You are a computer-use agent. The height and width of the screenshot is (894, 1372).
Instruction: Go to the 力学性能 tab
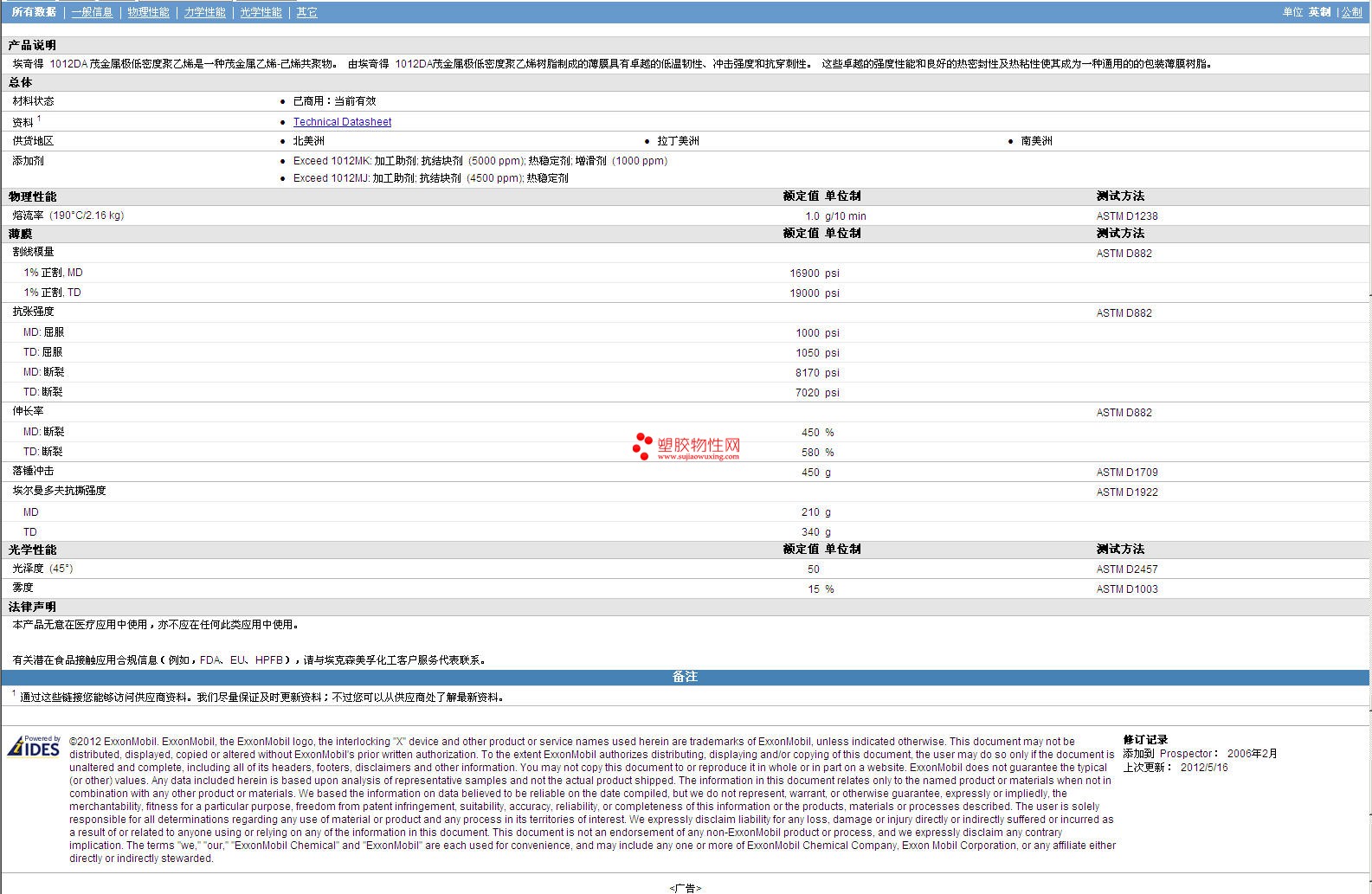[x=204, y=12]
